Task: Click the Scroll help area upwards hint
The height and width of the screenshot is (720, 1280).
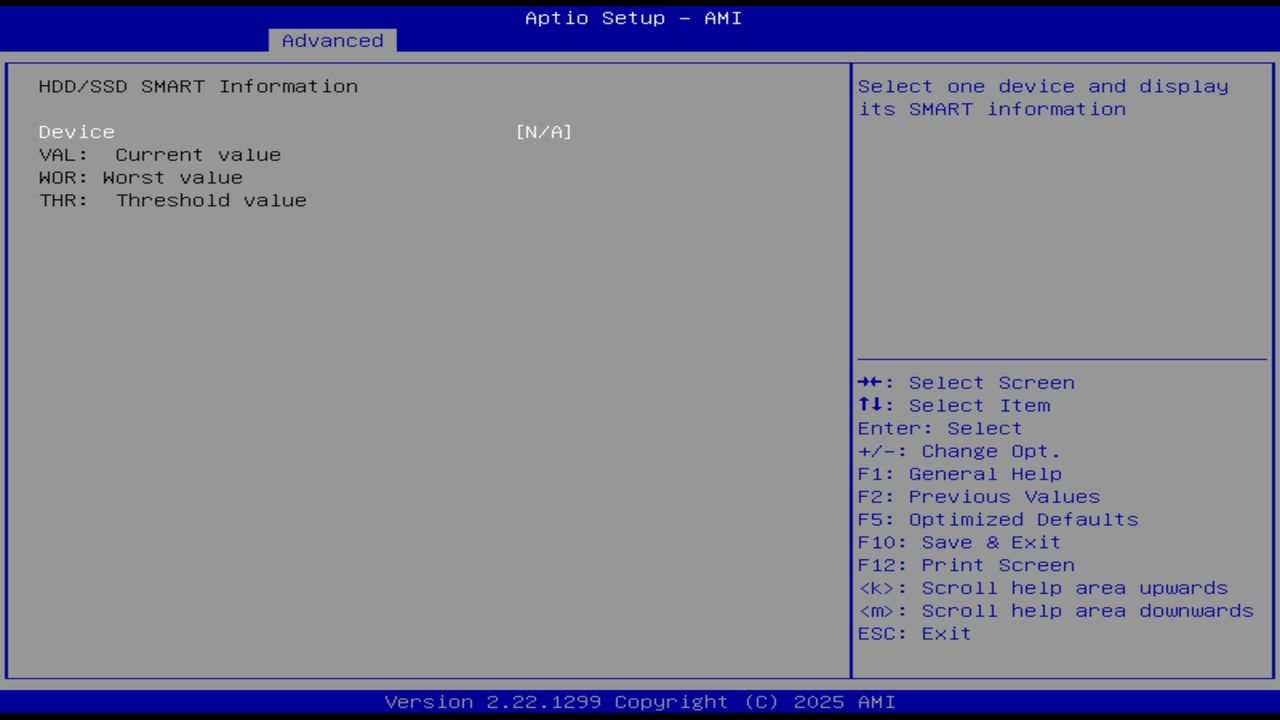Action: pos(1043,587)
